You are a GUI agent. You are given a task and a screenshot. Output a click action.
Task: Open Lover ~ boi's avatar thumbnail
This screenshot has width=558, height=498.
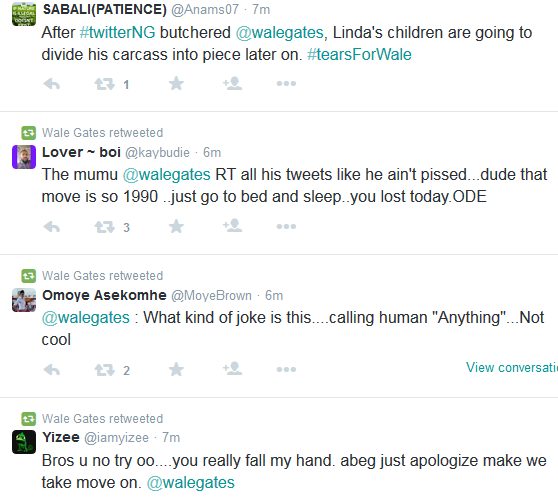coord(24,157)
